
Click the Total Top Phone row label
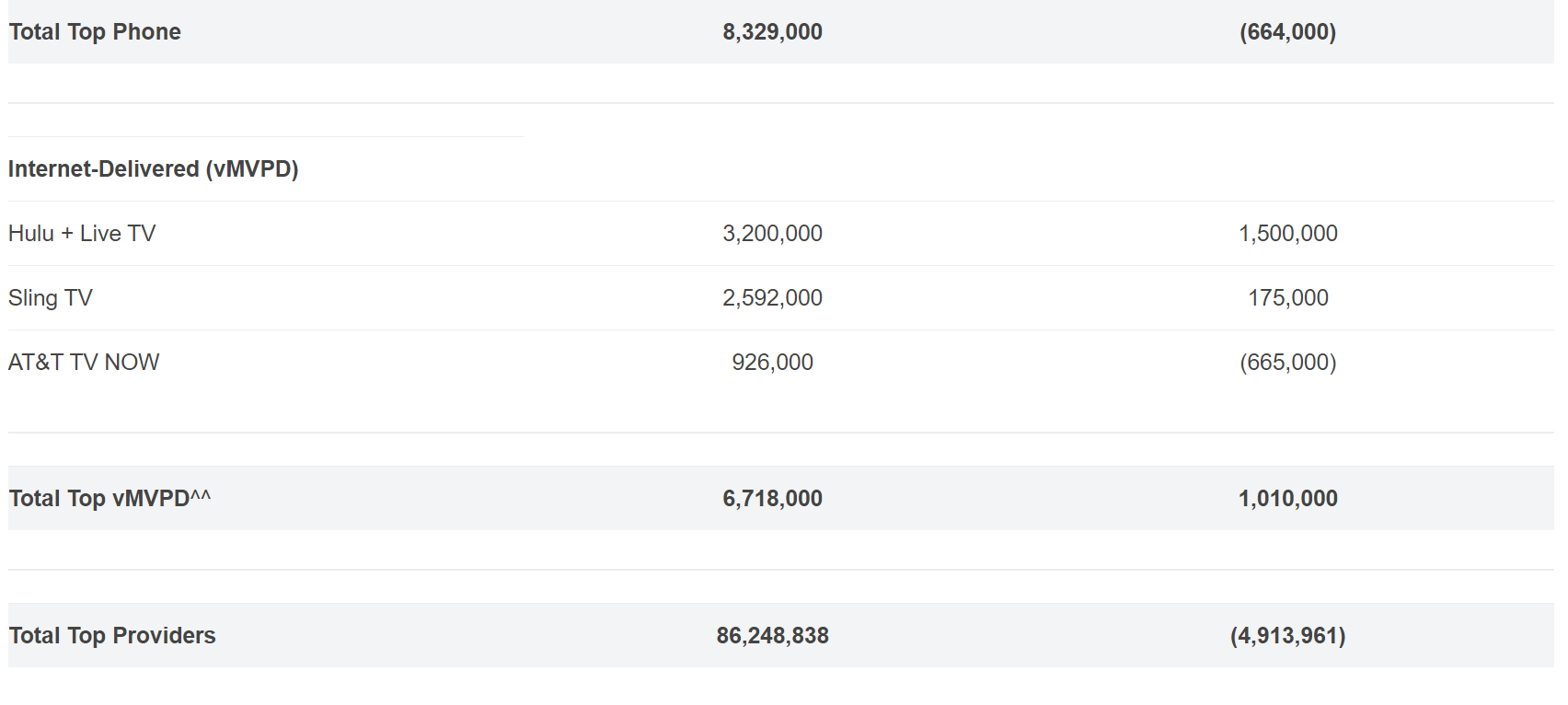pos(95,32)
